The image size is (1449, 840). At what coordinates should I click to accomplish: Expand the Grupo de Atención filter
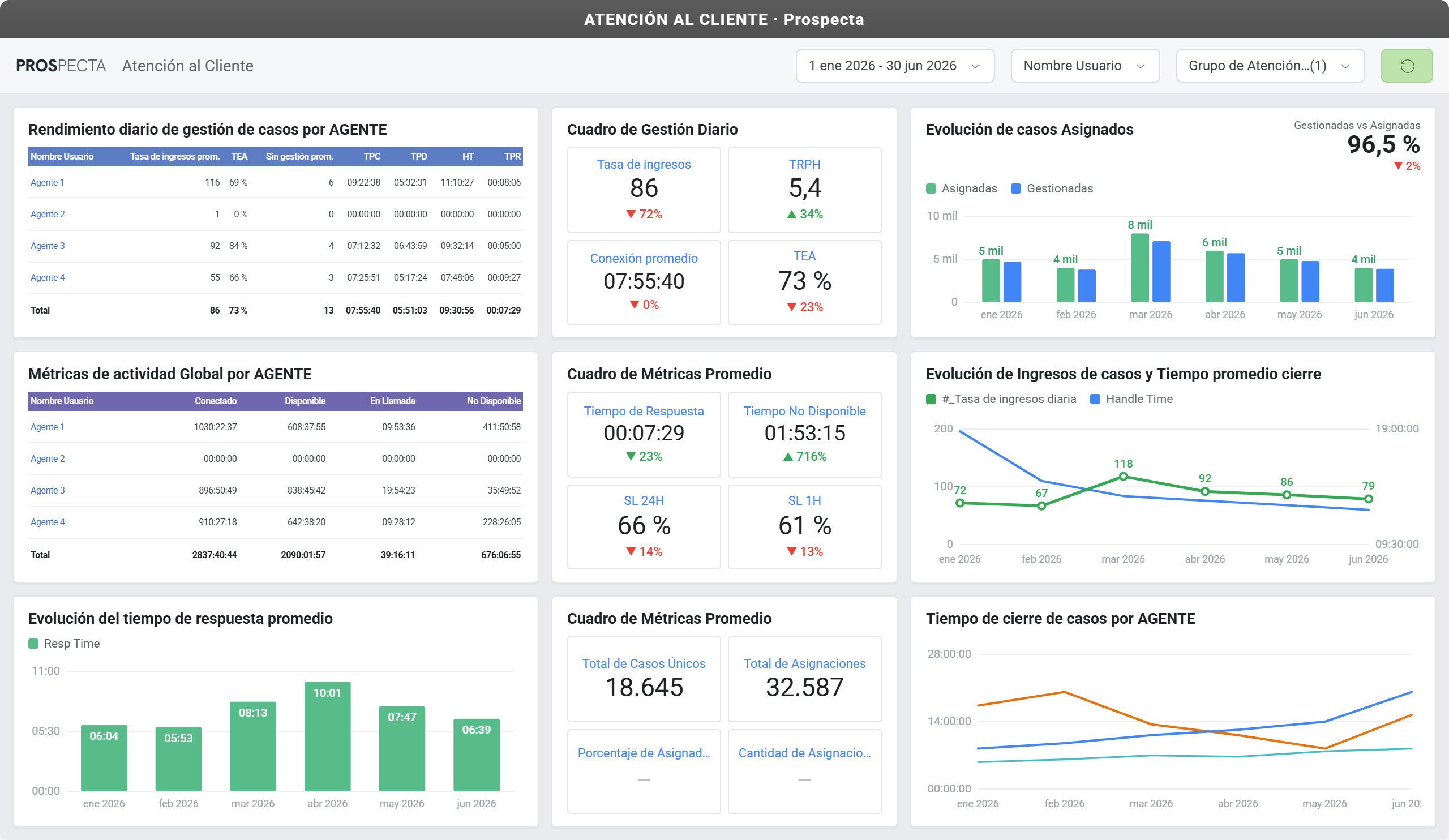point(1270,66)
